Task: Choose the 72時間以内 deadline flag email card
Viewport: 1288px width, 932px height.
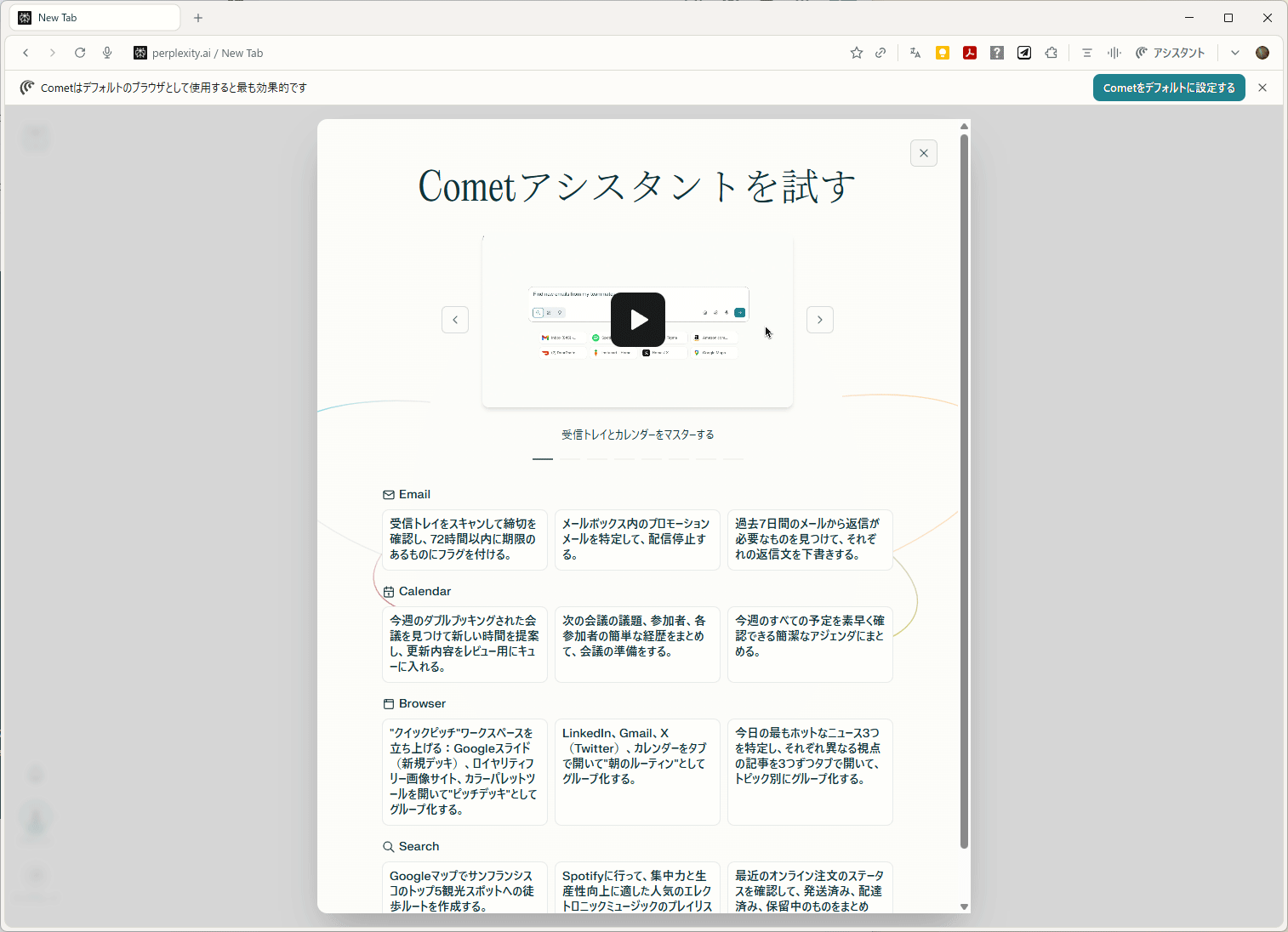Action: (464, 539)
